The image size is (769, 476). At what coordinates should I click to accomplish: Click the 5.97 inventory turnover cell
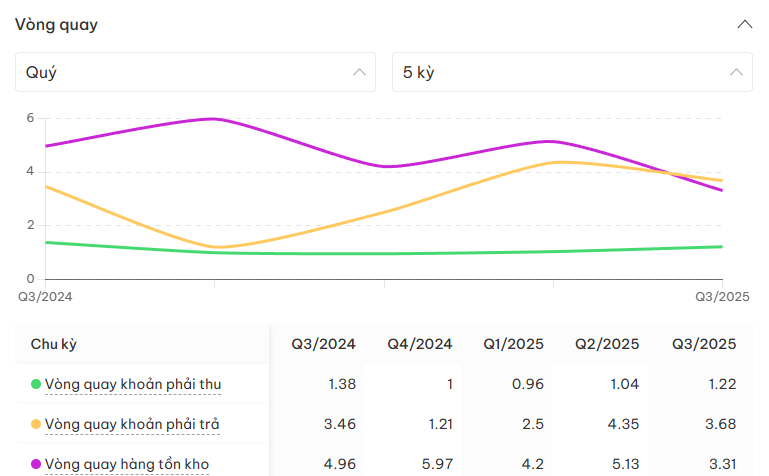437,464
